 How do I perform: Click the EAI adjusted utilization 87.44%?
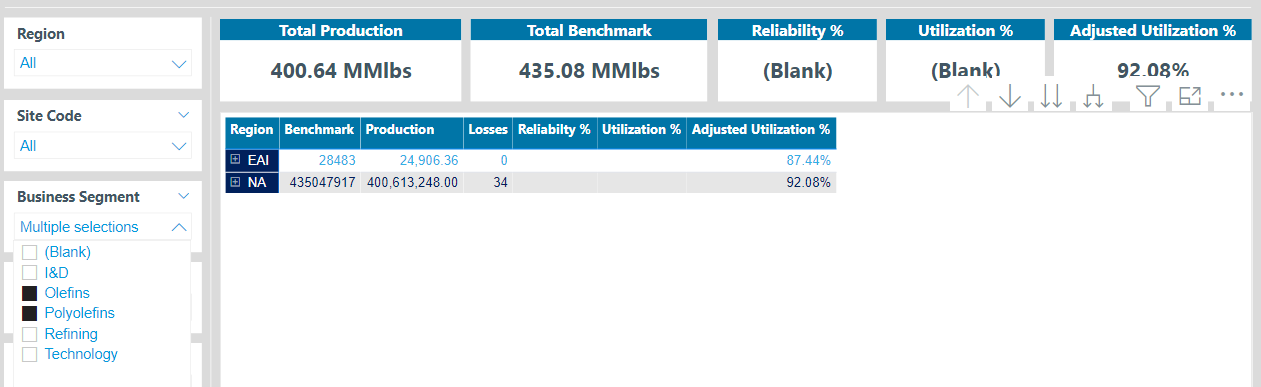click(761, 160)
